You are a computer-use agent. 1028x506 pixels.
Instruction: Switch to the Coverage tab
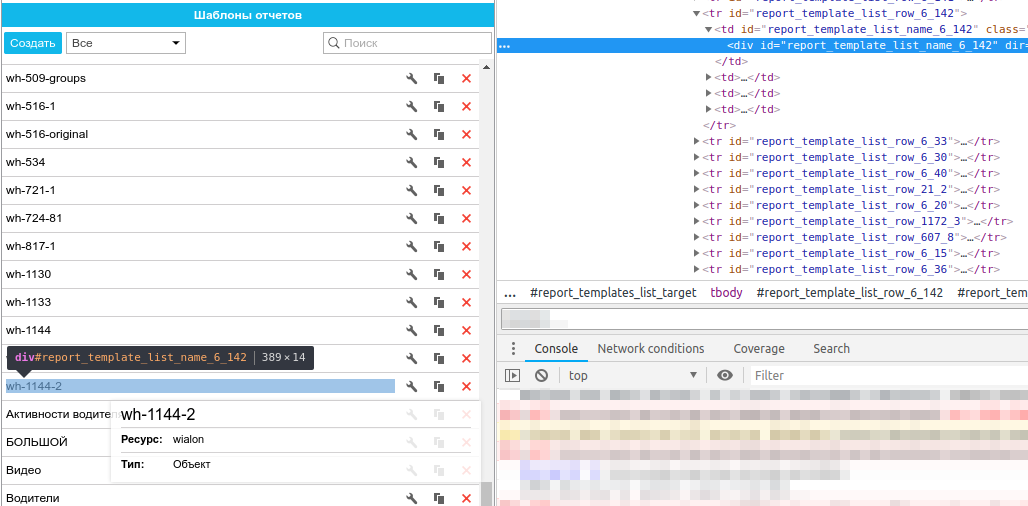[x=759, y=349]
